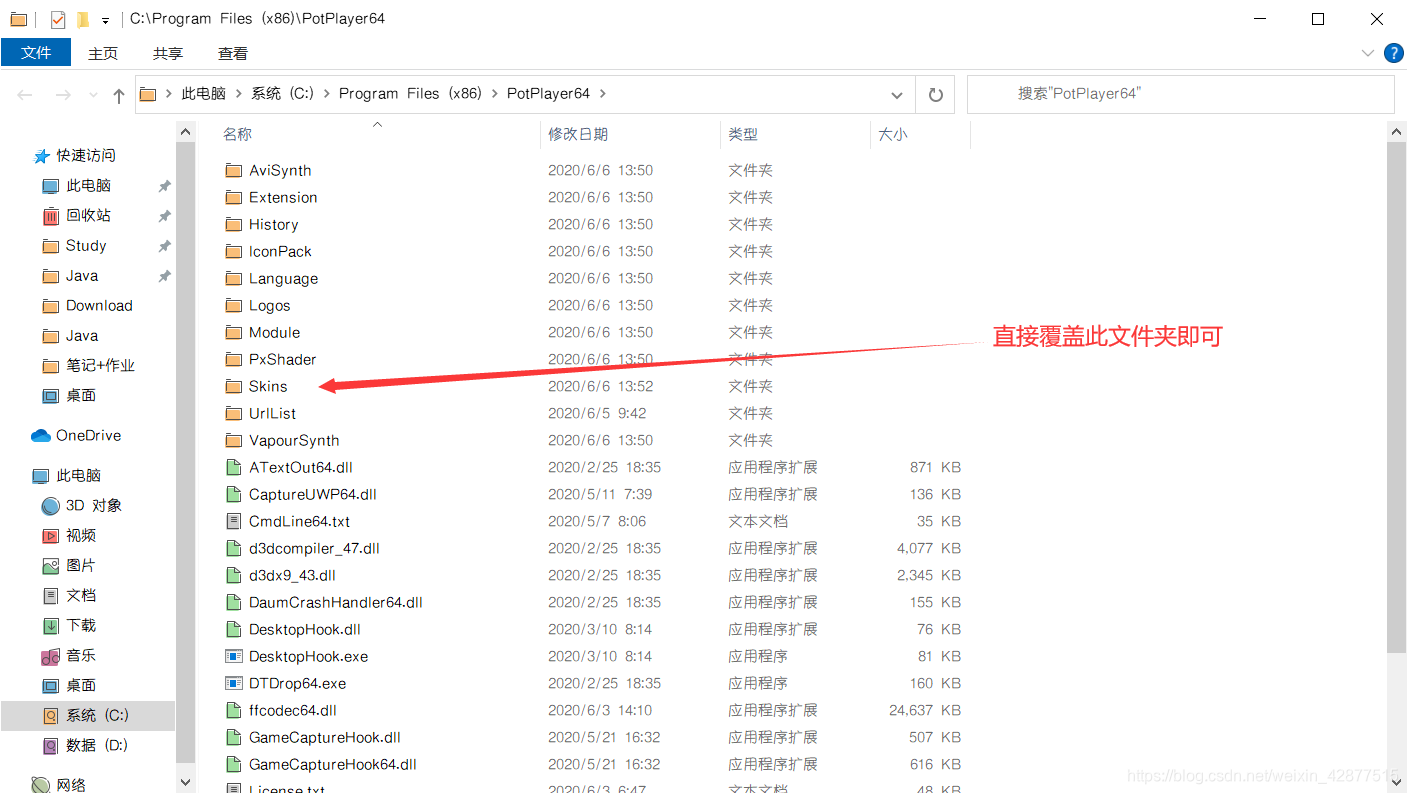Select the d3dcompiler_47.dll file

314,548
